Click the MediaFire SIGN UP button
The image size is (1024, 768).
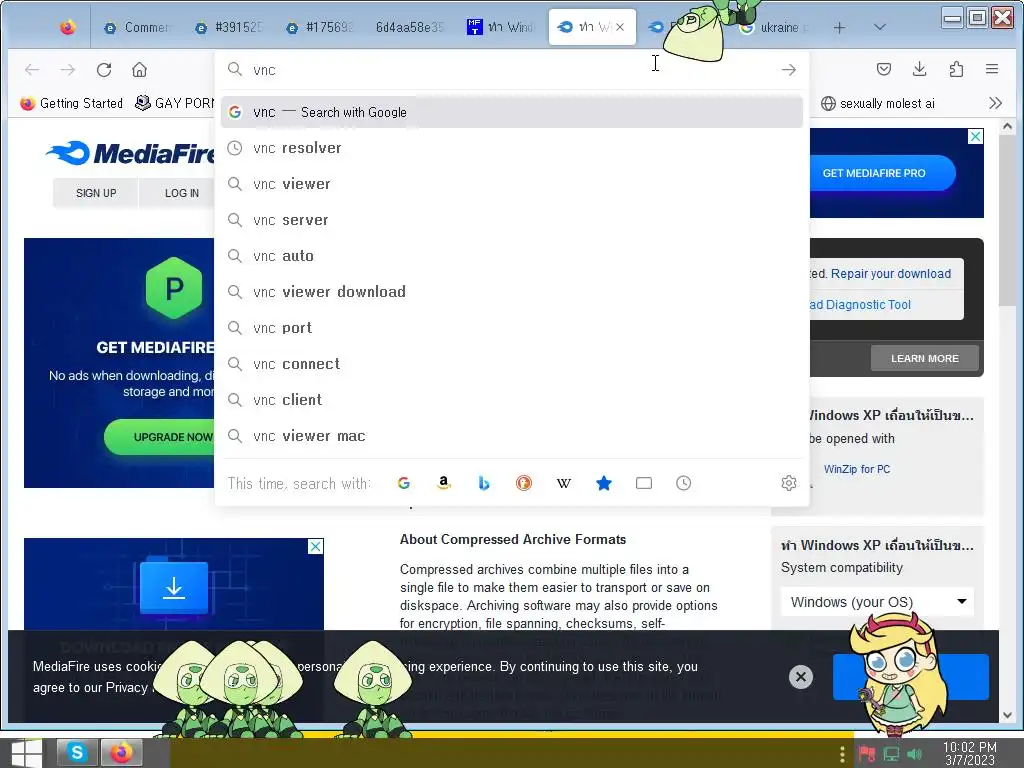click(96, 193)
